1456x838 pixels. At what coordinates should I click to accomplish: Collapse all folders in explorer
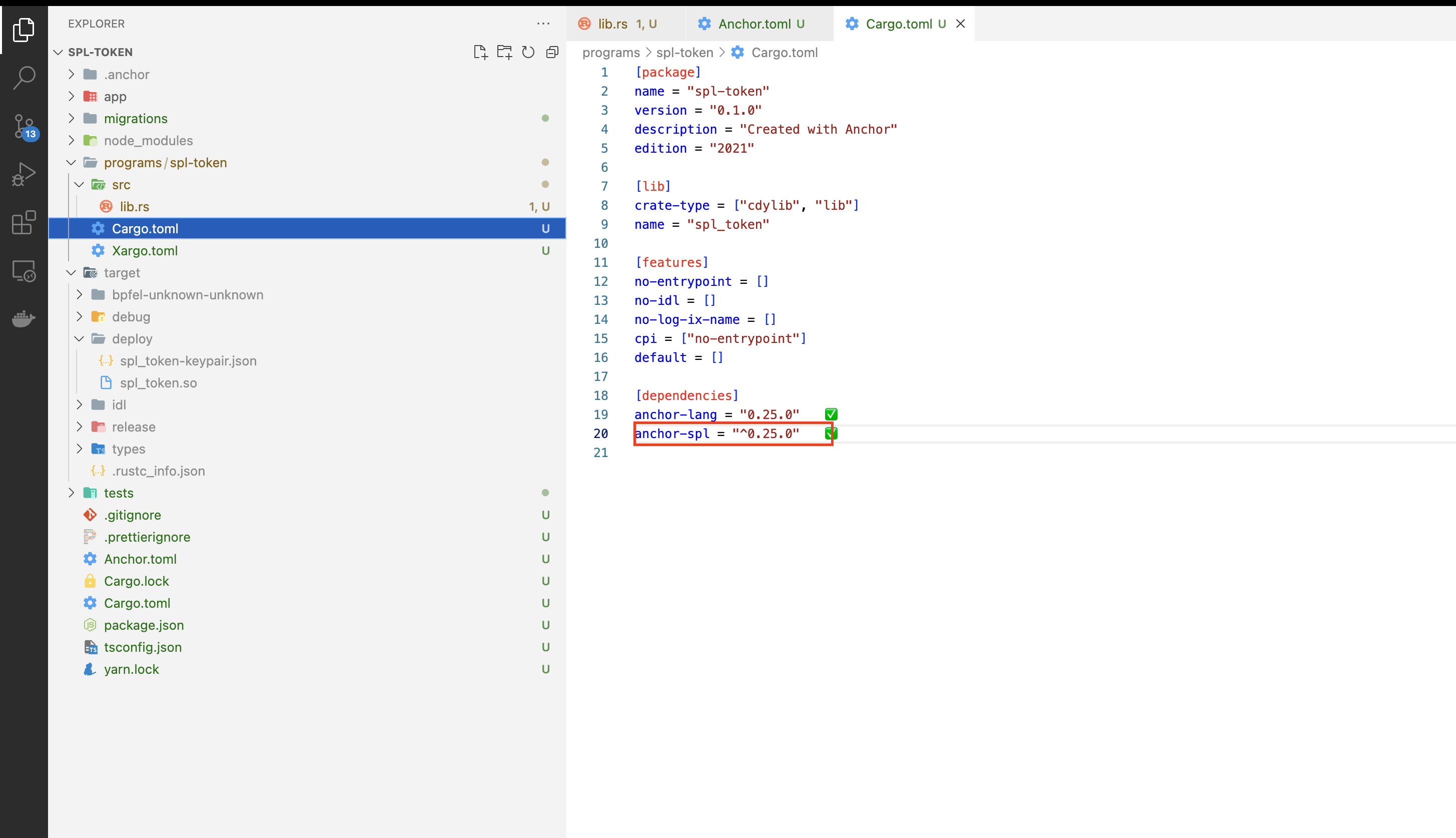(552, 53)
